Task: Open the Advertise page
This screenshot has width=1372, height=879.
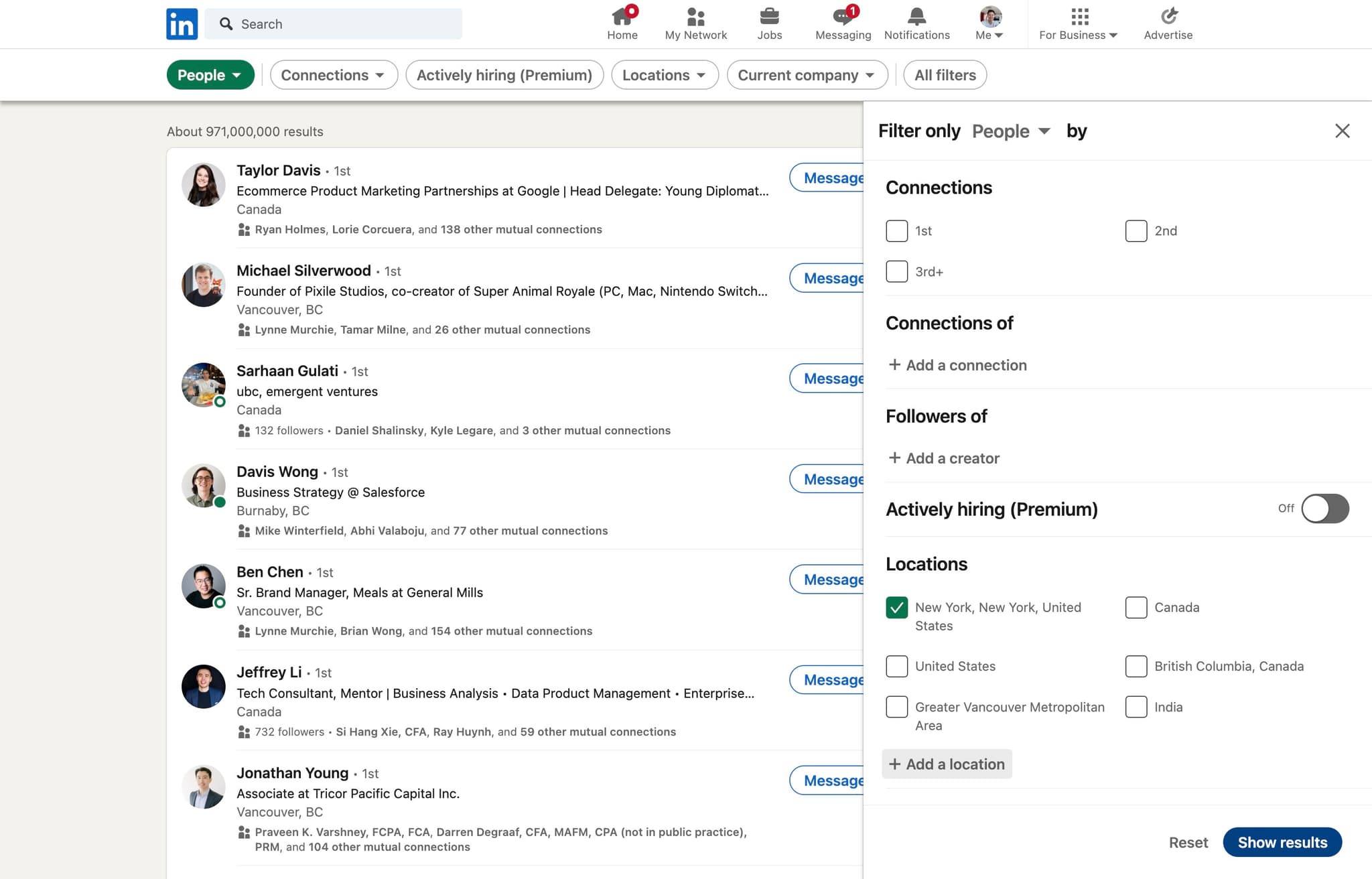Action: point(1167,22)
